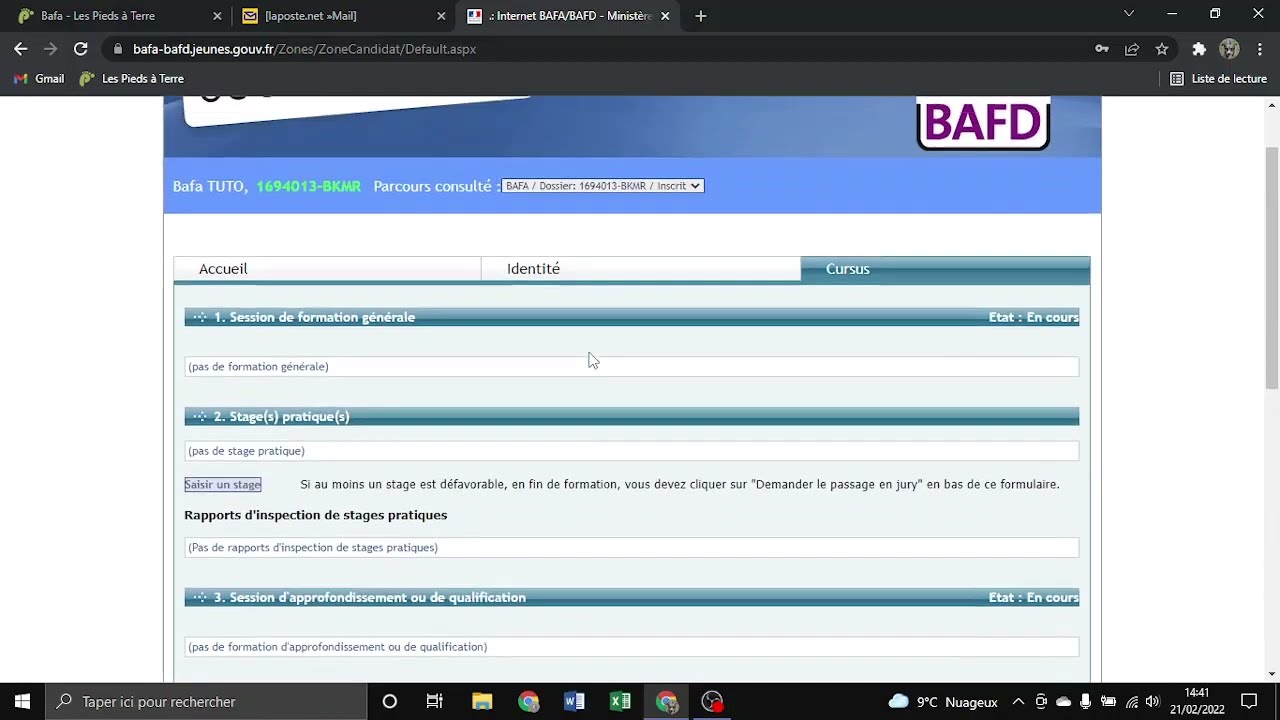Open the tab search chevron
This screenshot has height=720, width=1280.
pyautogui.click(x=1129, y=14)
